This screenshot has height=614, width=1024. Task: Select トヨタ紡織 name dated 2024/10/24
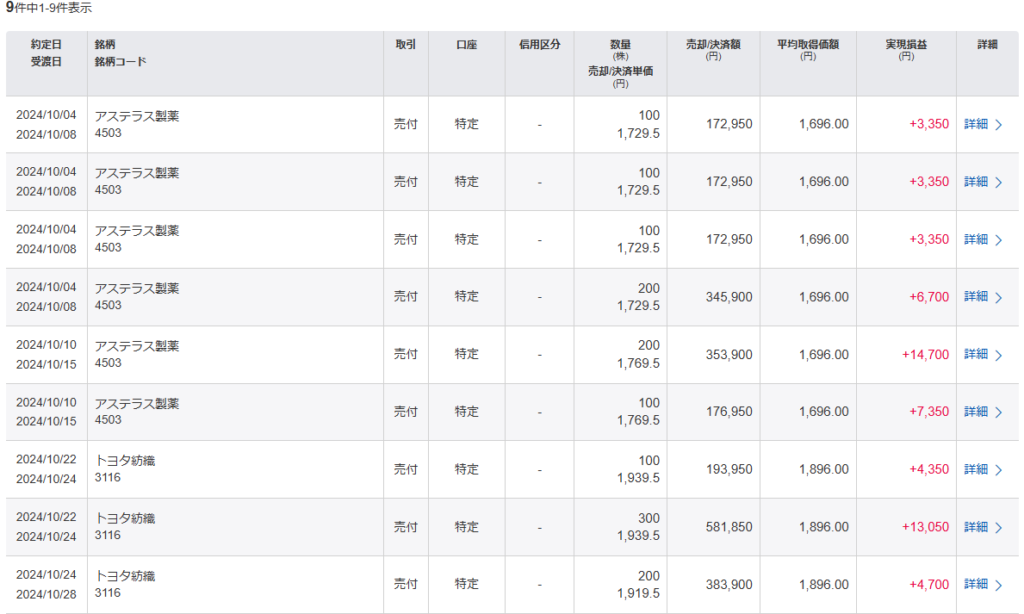pos(125,576)
